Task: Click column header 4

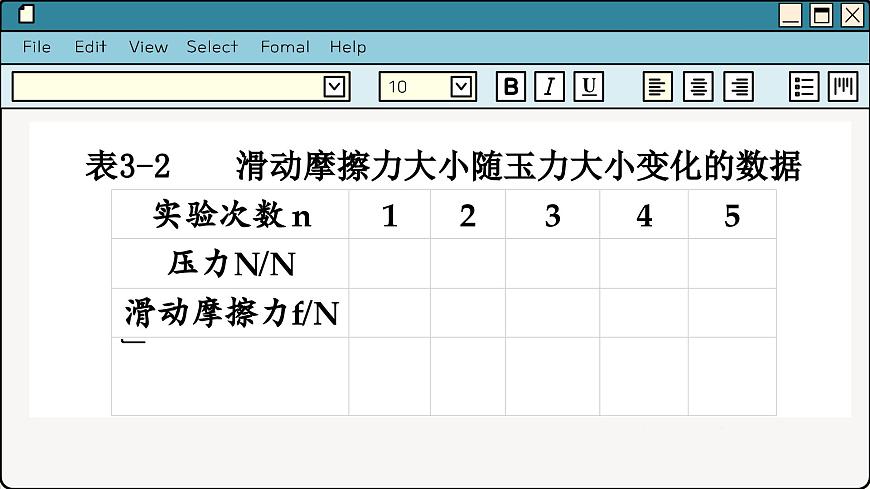Action: [x=644, y=214]
